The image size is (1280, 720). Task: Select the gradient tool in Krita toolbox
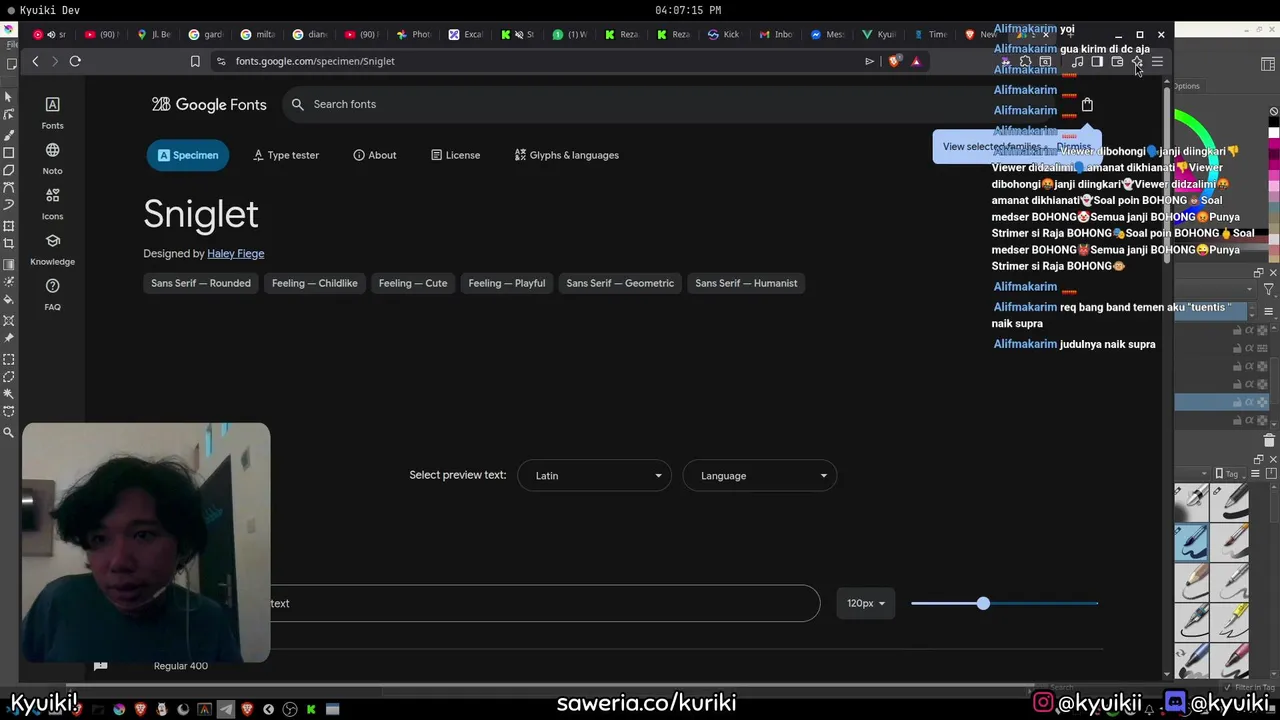tap(8, 264)
